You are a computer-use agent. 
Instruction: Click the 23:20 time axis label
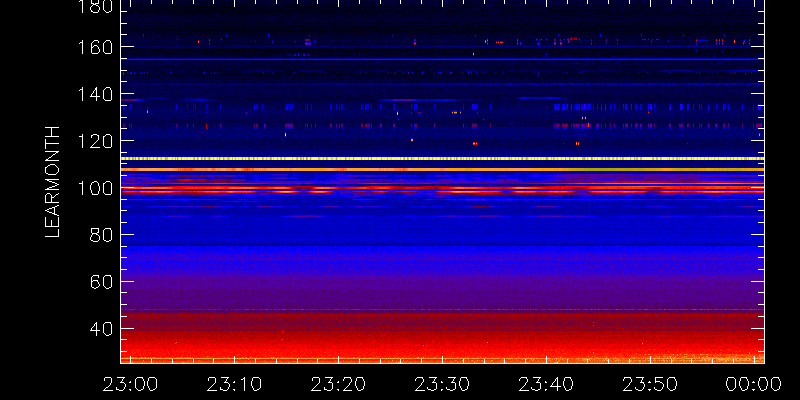(338, 384)
